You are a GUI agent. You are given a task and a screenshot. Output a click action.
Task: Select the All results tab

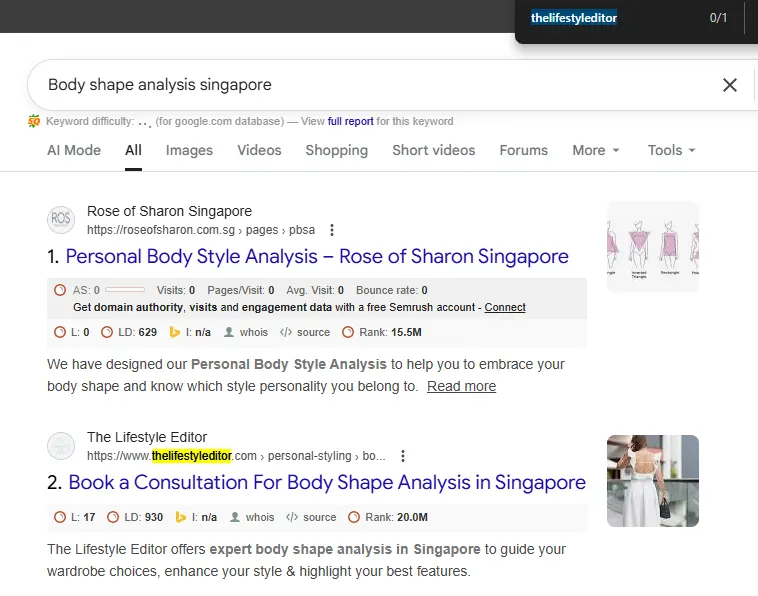(x=133, y=150)
